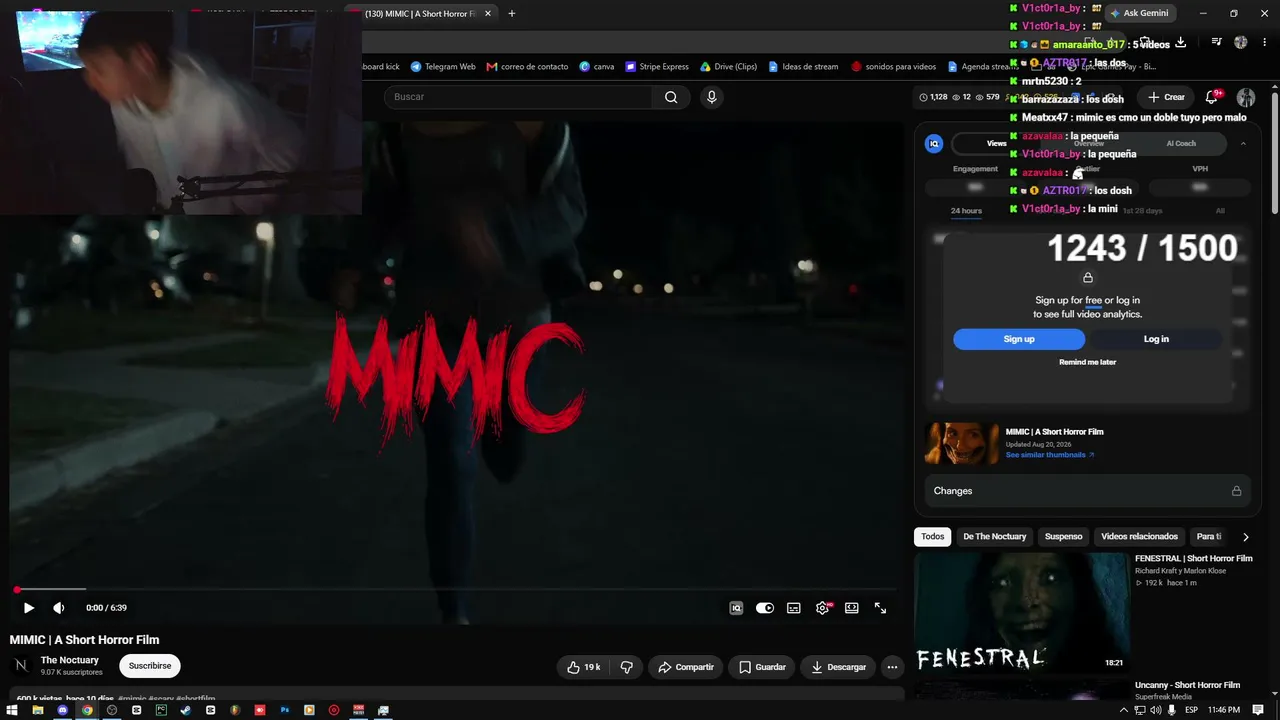The width and height of the screenshot is (1280, 720).
Task: Open The Noctuary channel avatar
Action: tap(21, 666)
